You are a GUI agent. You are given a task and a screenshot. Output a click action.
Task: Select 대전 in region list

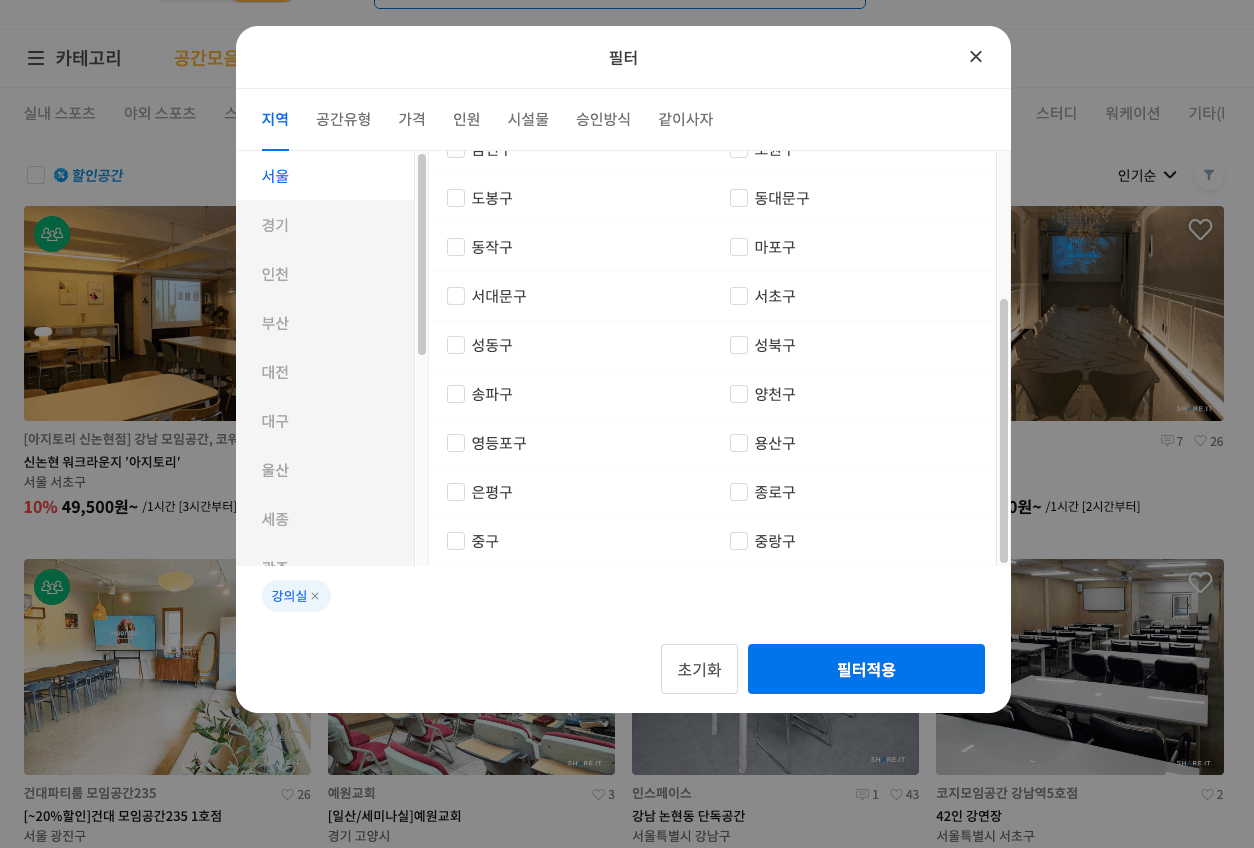click(x=325, y=372)
